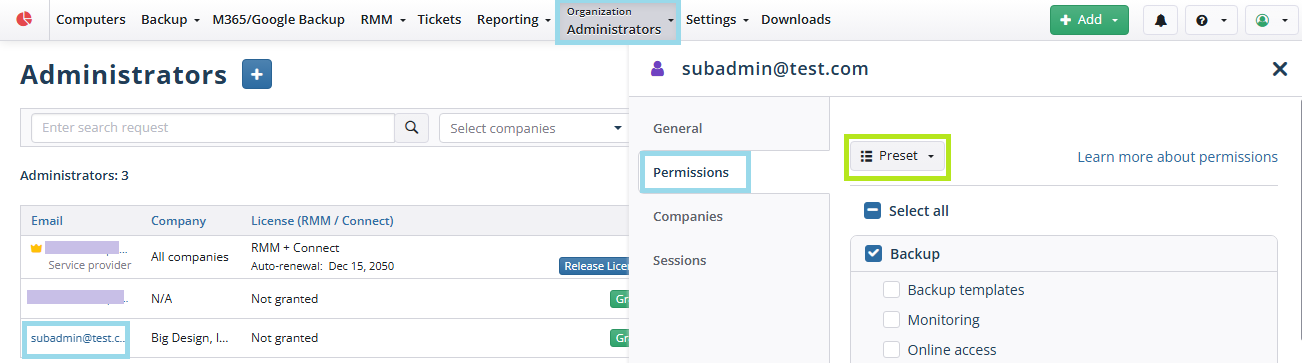Switch to the Companies tab

(688, 216)
